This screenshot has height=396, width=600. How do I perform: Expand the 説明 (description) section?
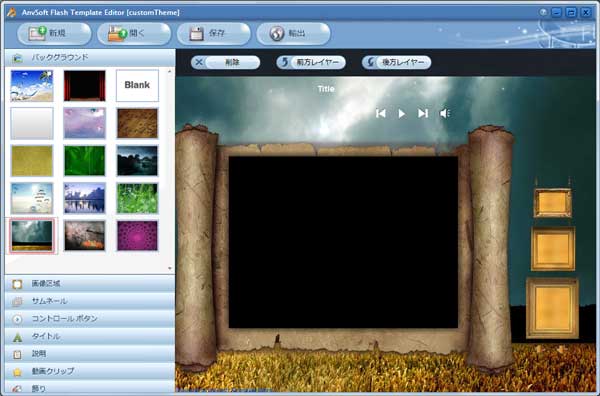click(90, 354)
